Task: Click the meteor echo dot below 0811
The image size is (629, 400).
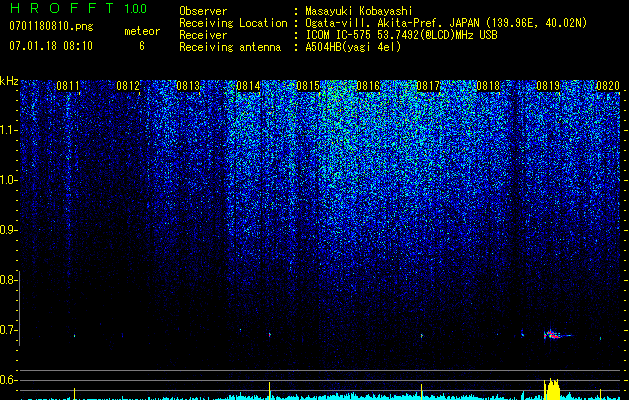Action: tap(75, 335)
